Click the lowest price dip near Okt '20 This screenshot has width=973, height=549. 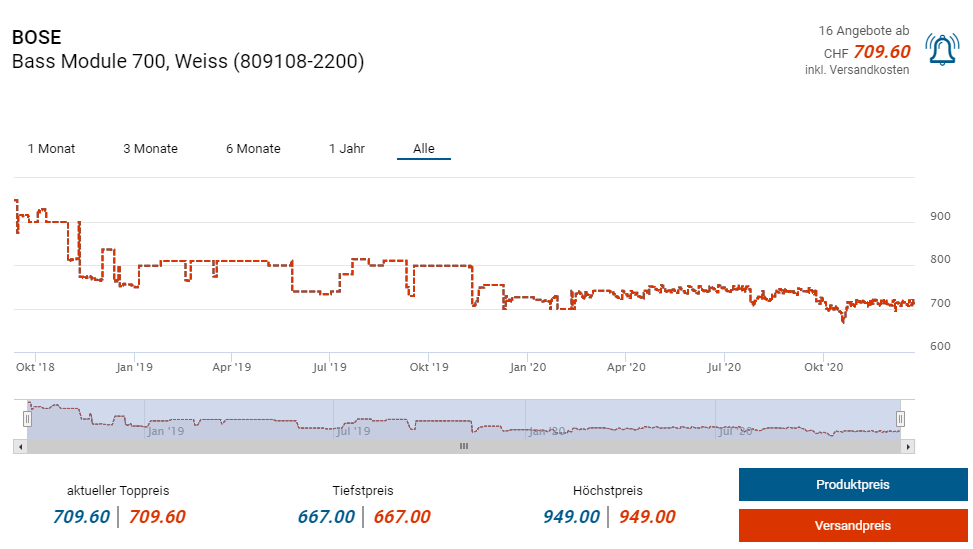[843, 321]
